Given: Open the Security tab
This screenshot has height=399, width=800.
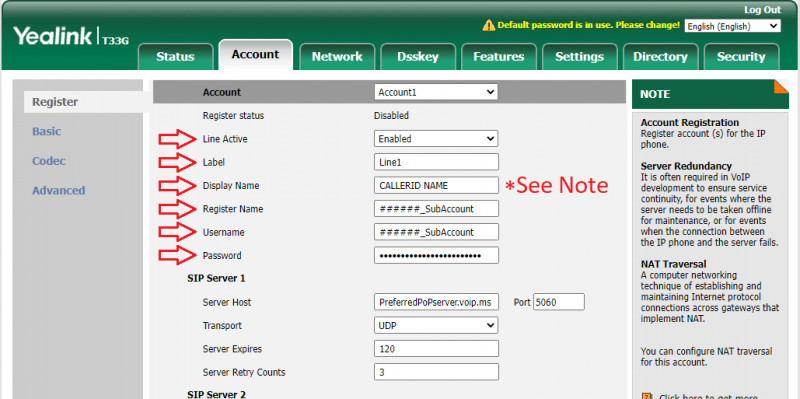Looking at the screenshot, I should point(741,57).
